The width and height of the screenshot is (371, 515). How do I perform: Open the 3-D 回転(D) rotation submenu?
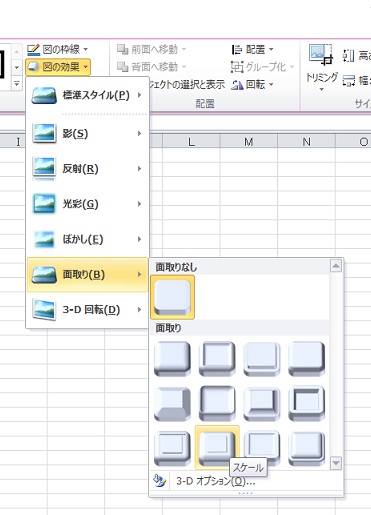[x=87, y=310]
